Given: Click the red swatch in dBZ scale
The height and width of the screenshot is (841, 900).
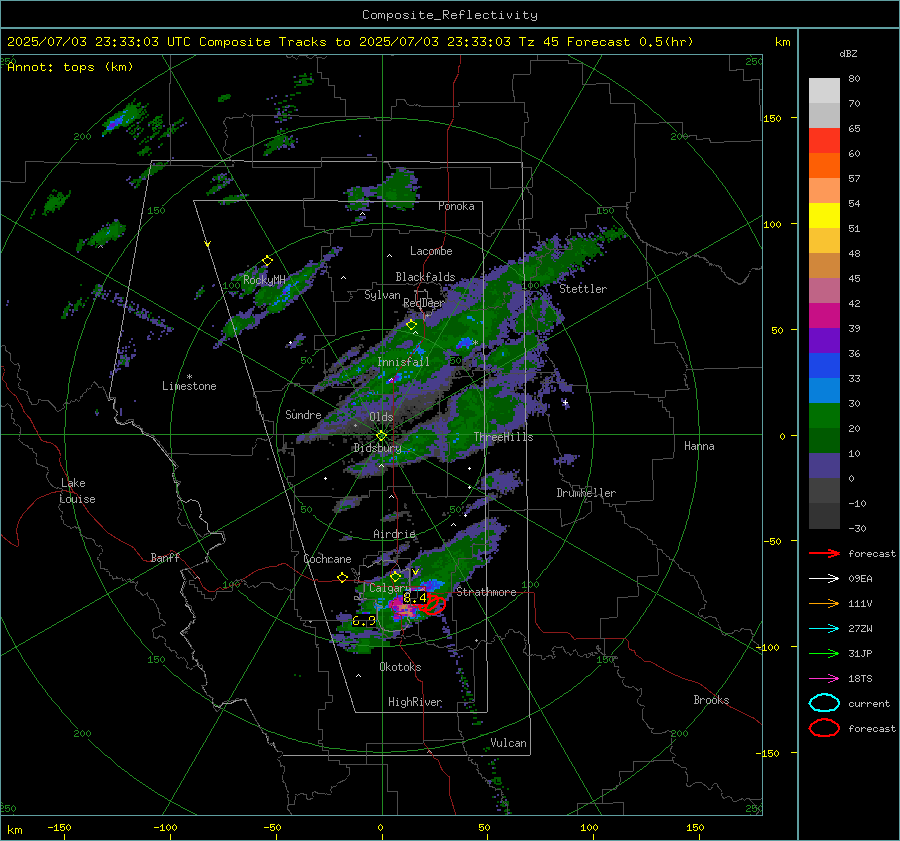Looking at the screenshot, I should [824, 141].
